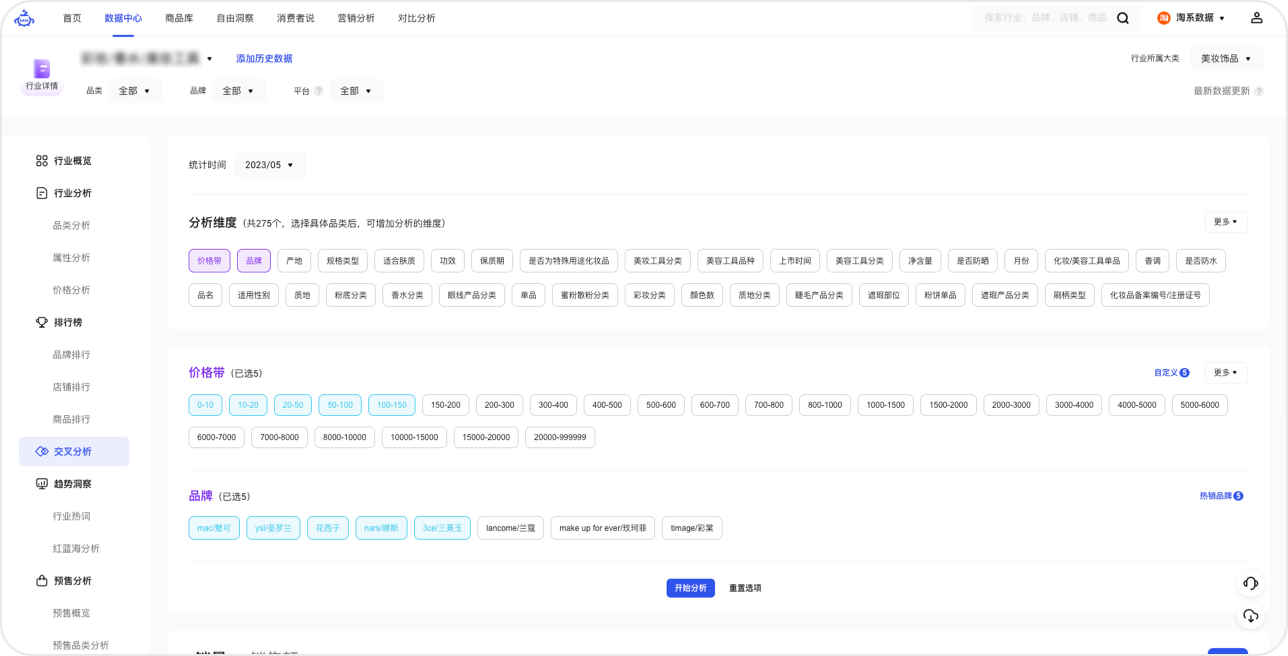
Task: Open the 品类 全部 dropdown
Action: click(x=135, y=91)
